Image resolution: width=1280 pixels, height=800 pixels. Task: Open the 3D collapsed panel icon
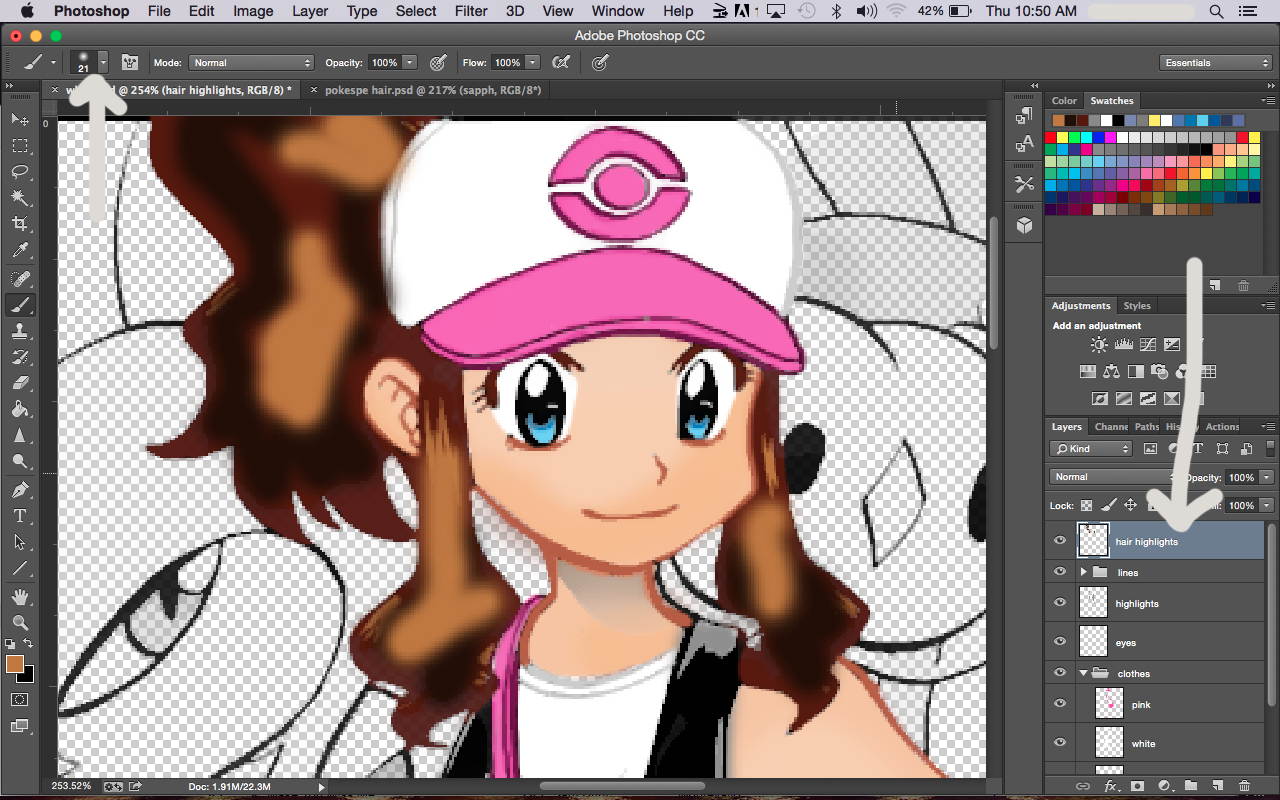(x=1024, y=225)
